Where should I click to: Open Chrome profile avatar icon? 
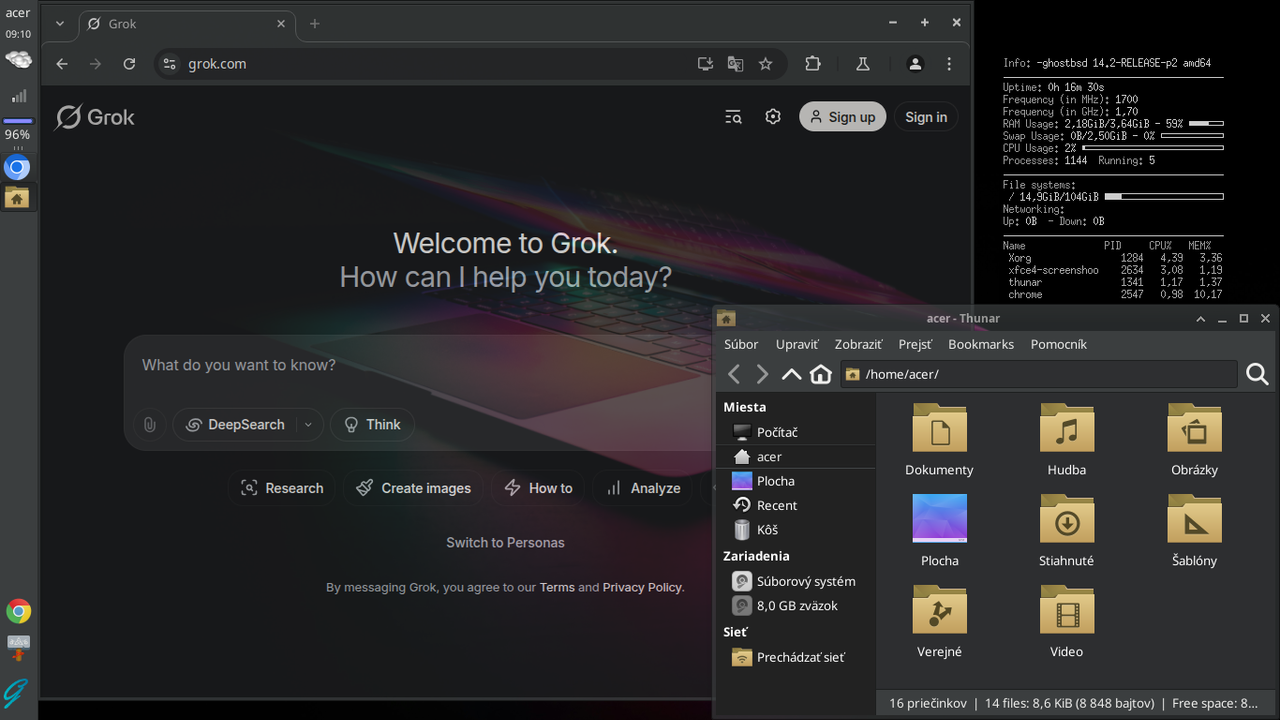[915, 64]
